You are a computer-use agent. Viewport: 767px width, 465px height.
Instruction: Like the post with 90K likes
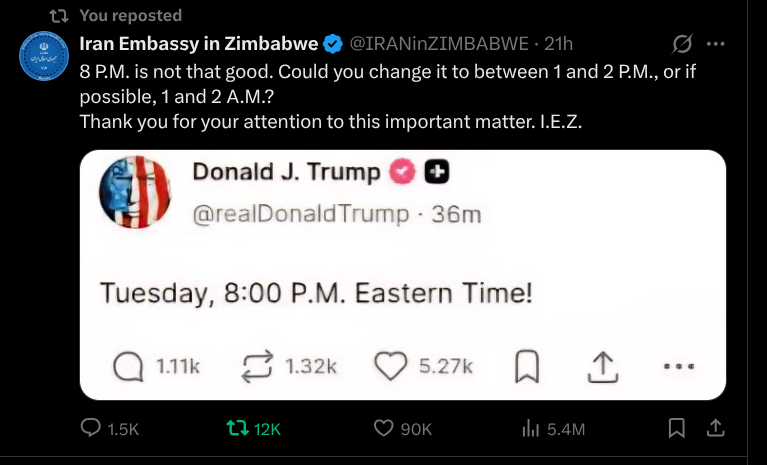384,428
